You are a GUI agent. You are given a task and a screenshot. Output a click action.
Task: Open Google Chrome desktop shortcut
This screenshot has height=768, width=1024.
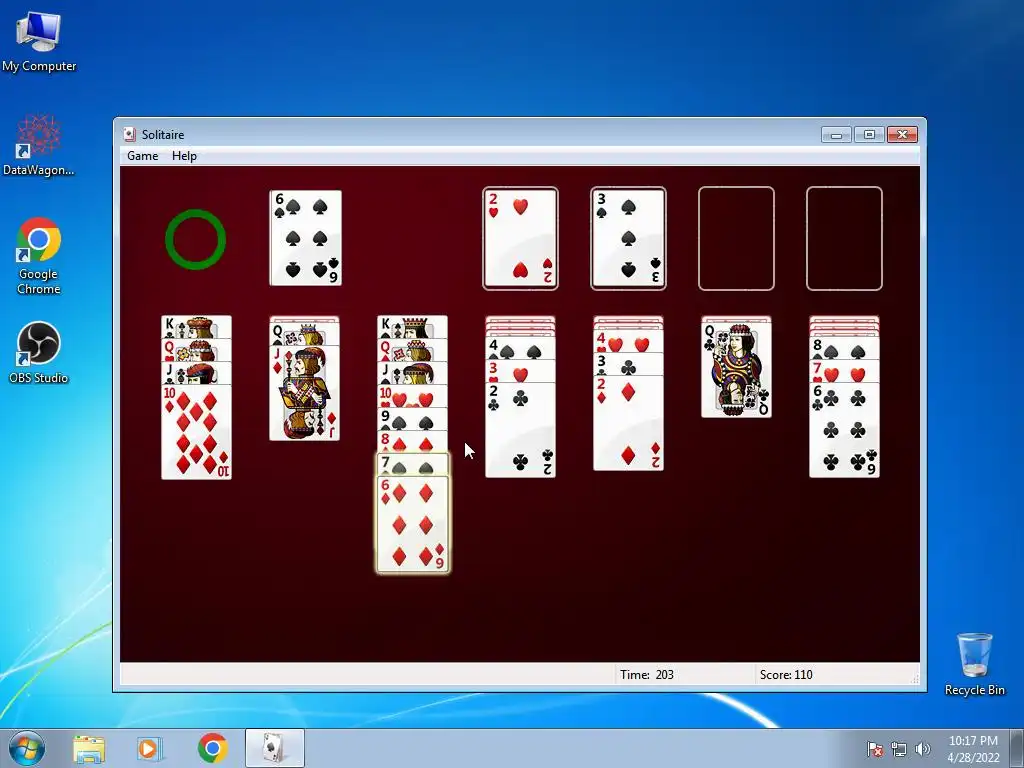pyautogui.click(x=39, y=256)
